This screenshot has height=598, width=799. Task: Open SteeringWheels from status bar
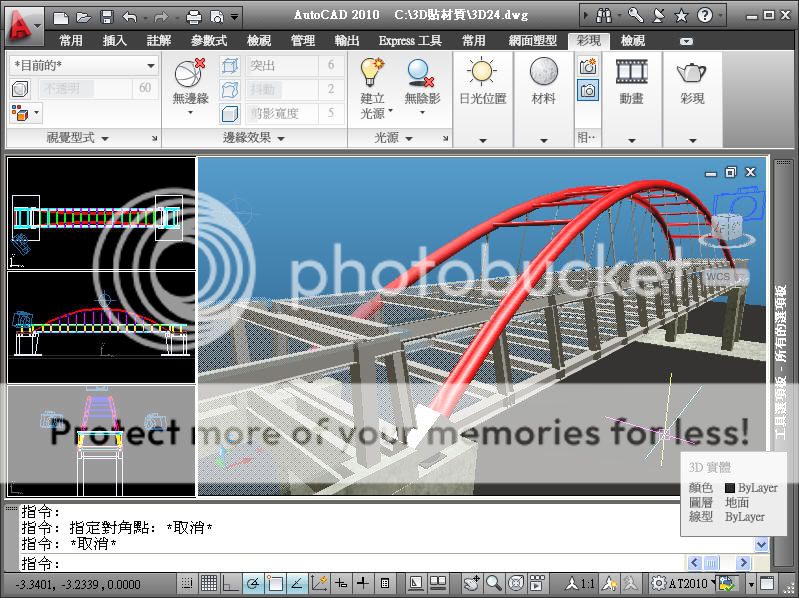pos(516,583)
